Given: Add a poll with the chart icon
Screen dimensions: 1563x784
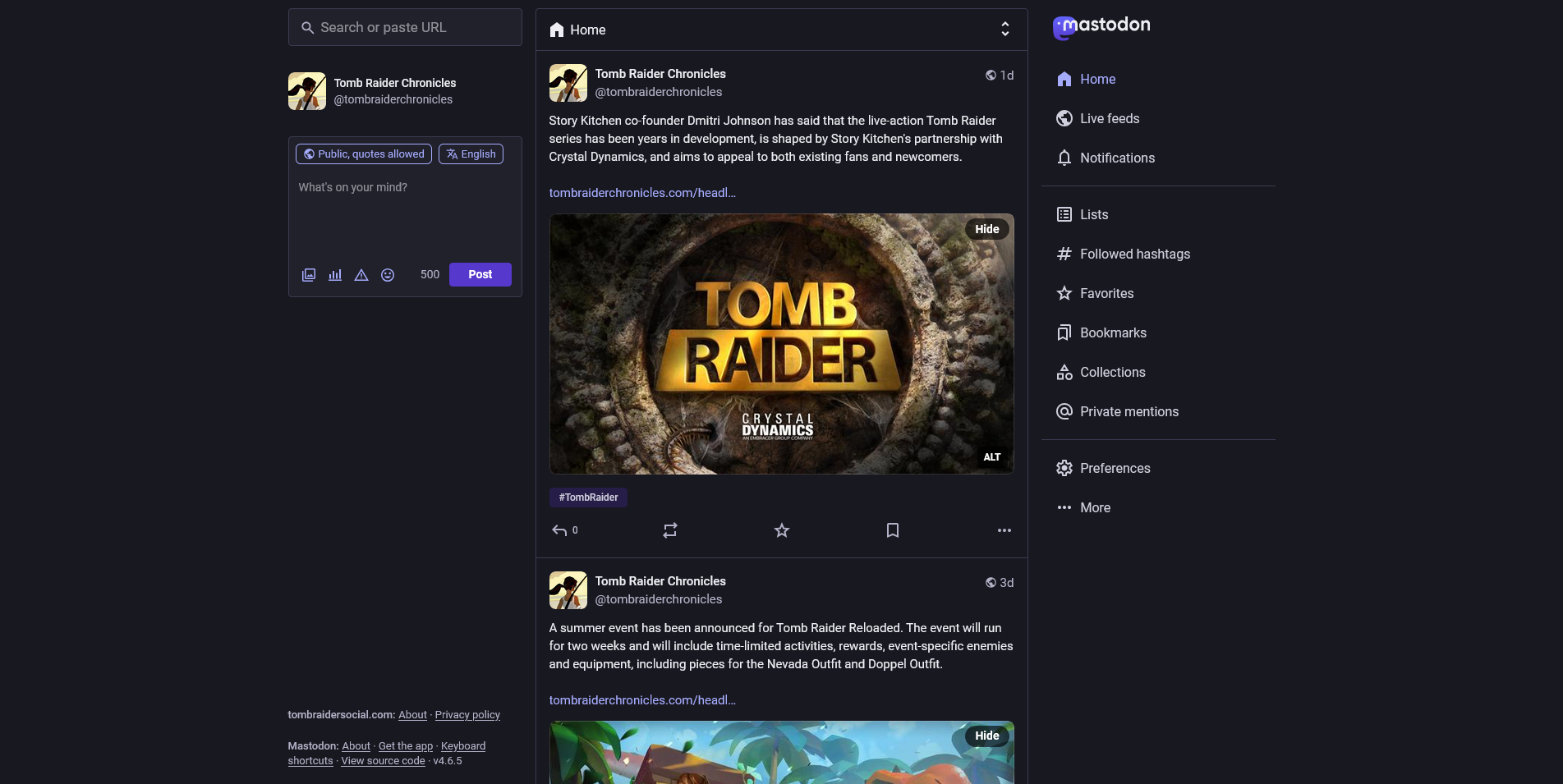Looking at the screenshot, I should [x=335, y=275].
